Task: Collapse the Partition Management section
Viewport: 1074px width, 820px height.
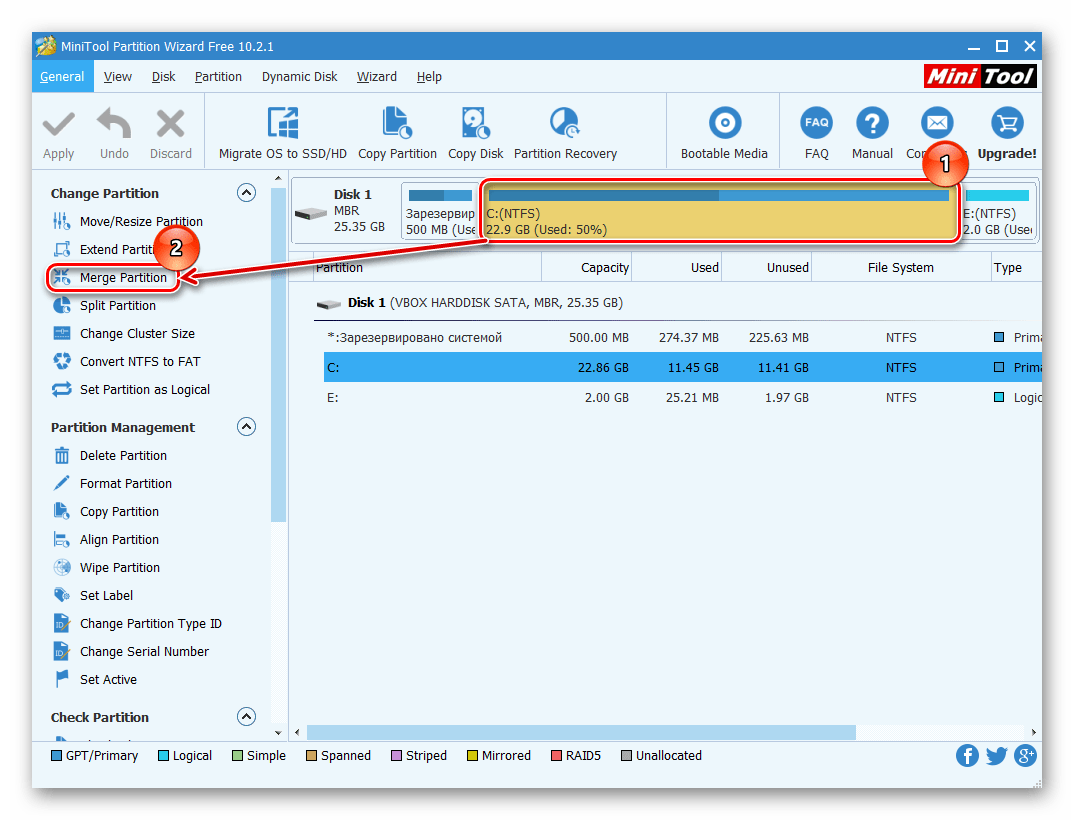Action: [247, 427]
